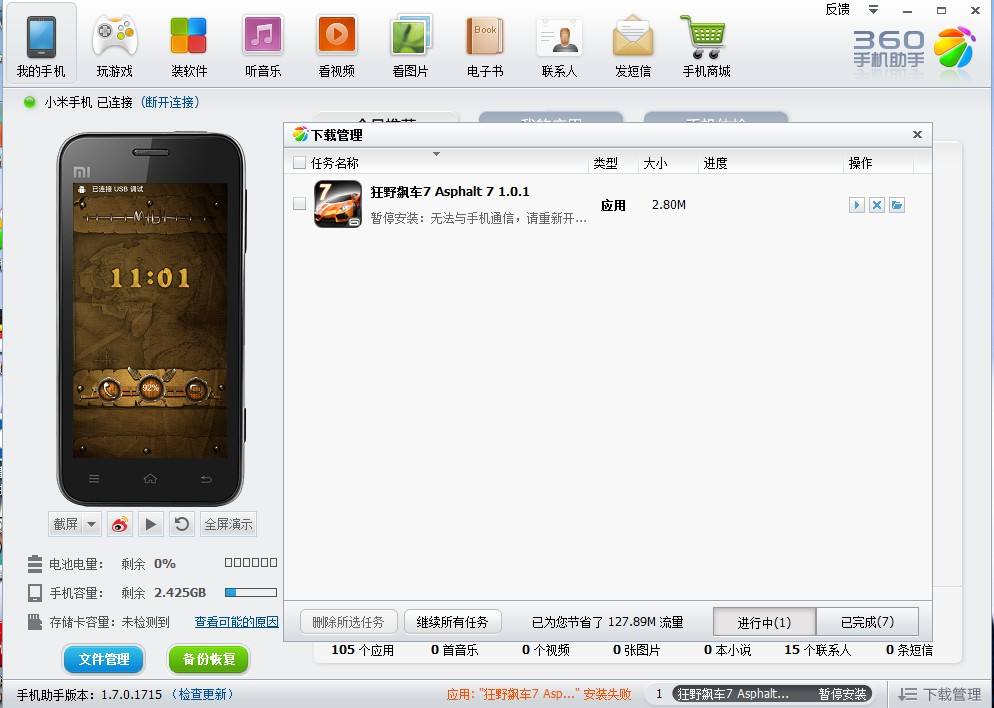This screenshot has height=708, width=994.
Task: Open 装软件 software installer icon
Action: pos(188,45)
